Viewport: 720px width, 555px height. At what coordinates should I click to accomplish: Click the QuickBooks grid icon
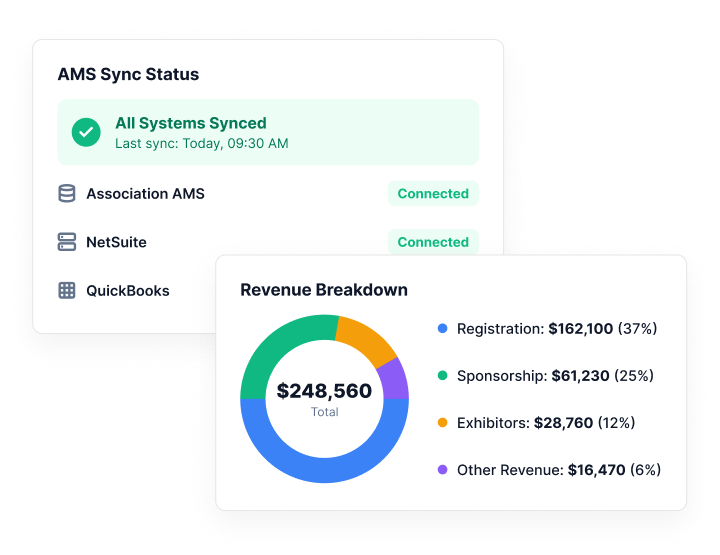tap(67, 291)
